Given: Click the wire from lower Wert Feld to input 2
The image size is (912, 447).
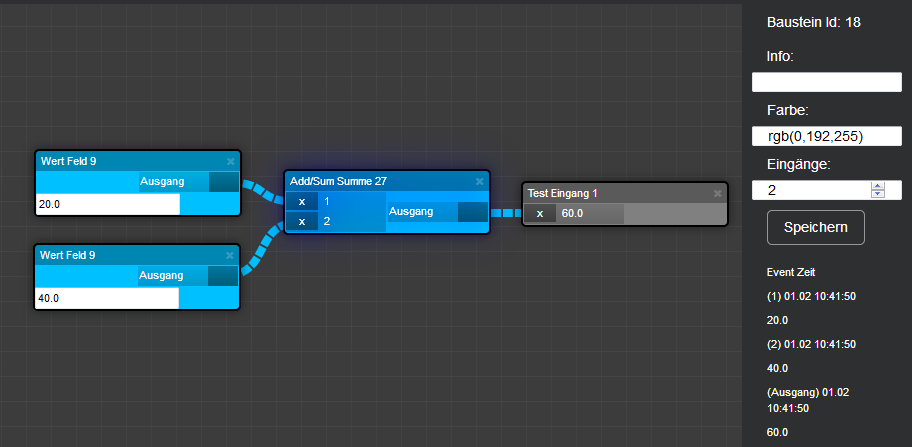Looking at the screenshot, I should (262, 248).
